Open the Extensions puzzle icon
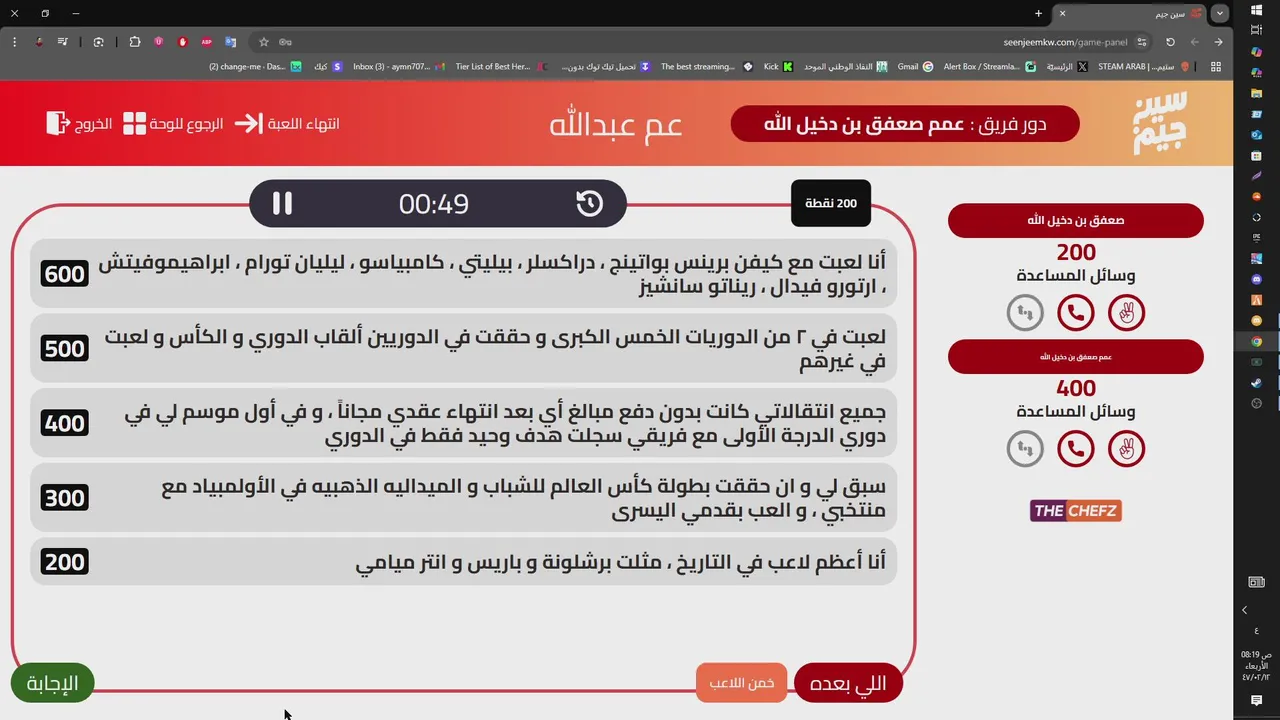The width and height of the screenshot is (1280, 720). point(135,42)
